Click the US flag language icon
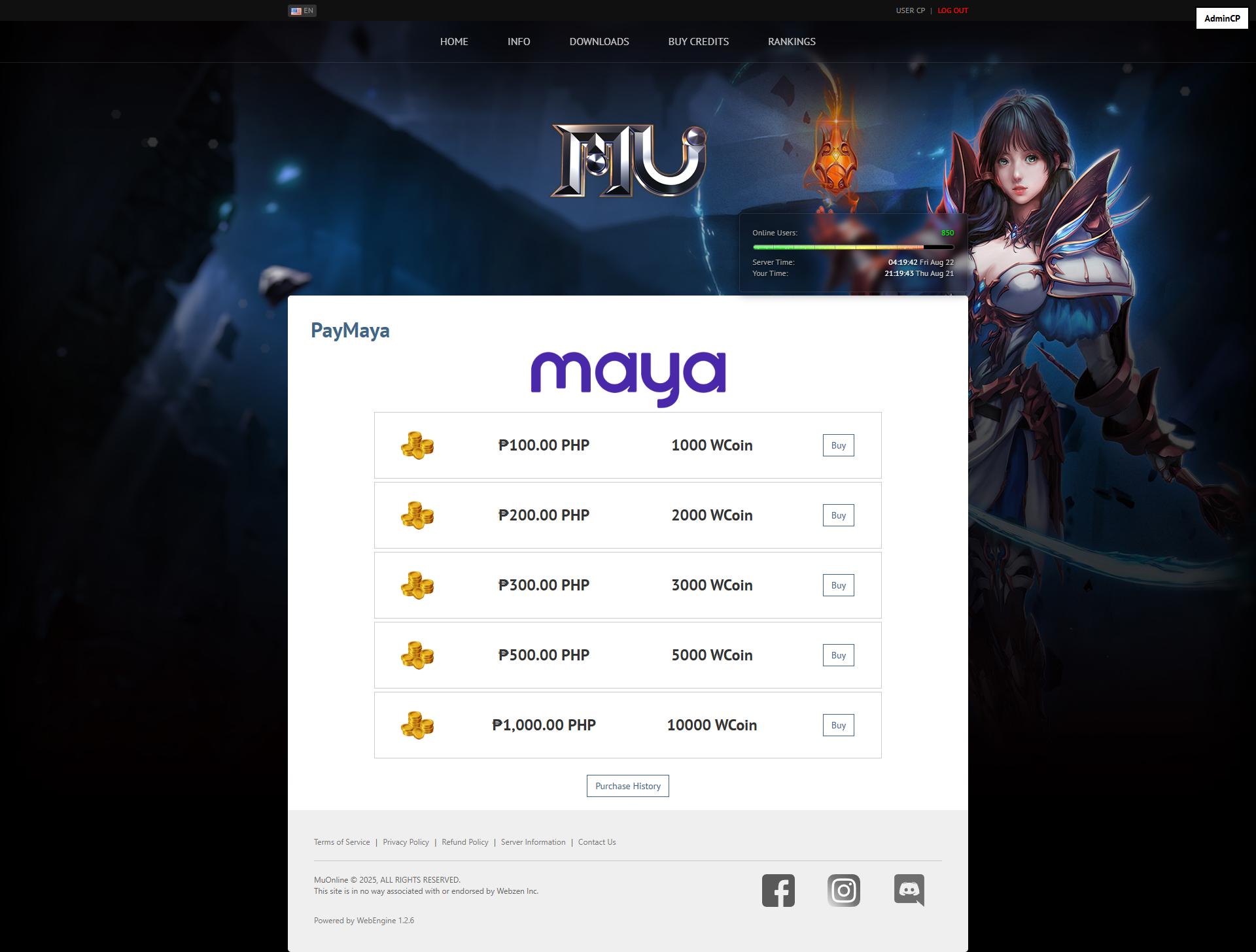1256x952 pixels. coord(296,10)
